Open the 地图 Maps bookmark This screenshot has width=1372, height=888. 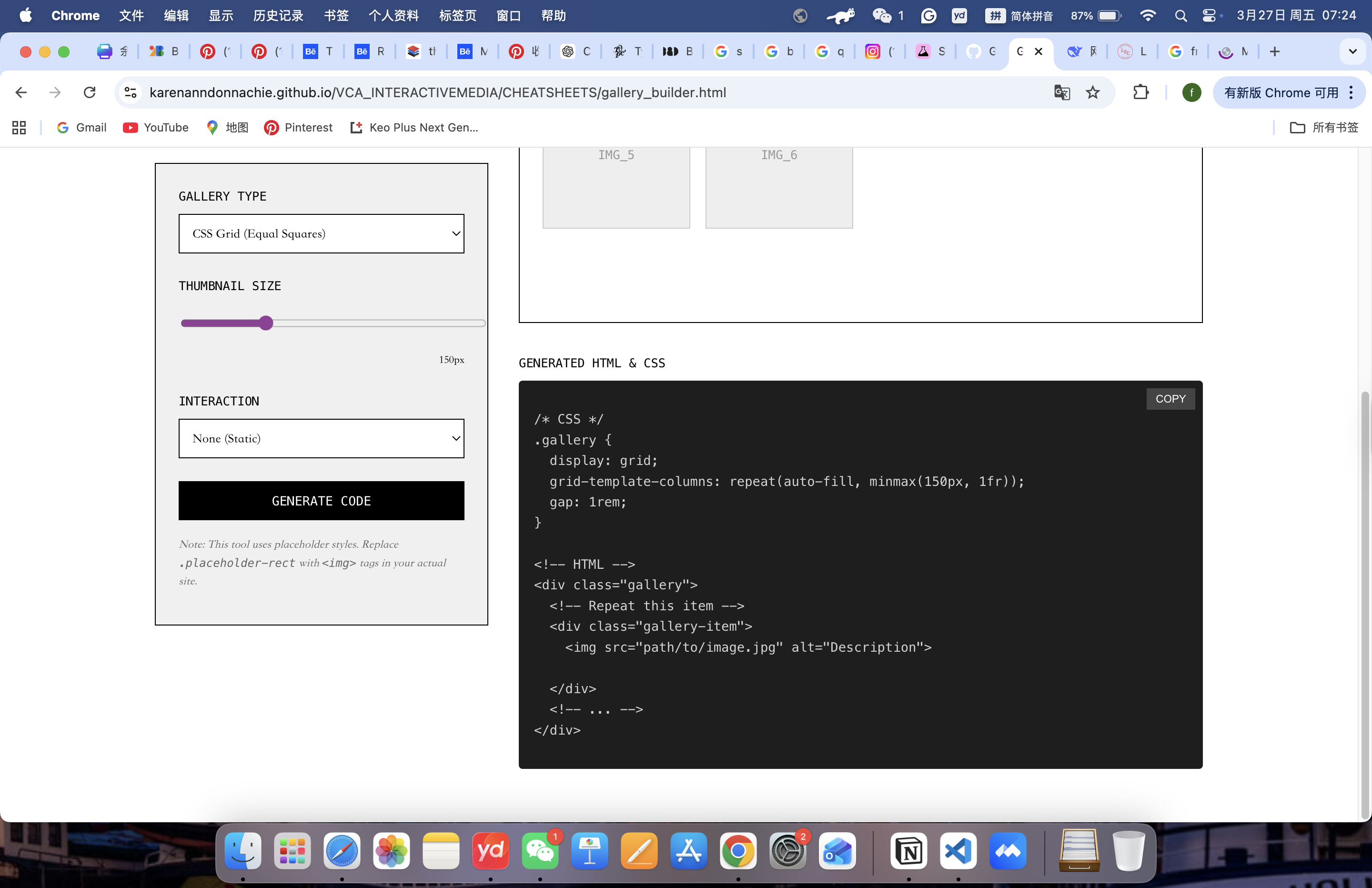(x=227, y=127)
